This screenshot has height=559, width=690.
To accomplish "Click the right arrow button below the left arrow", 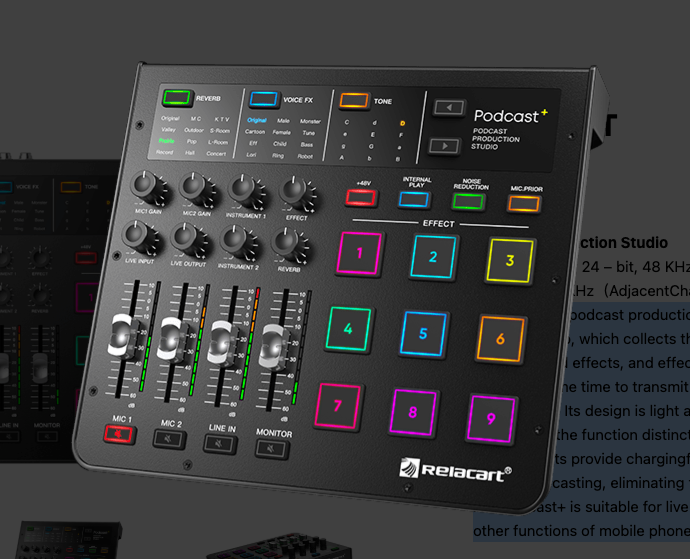I will pyautogui.click(x=444, y=146).
